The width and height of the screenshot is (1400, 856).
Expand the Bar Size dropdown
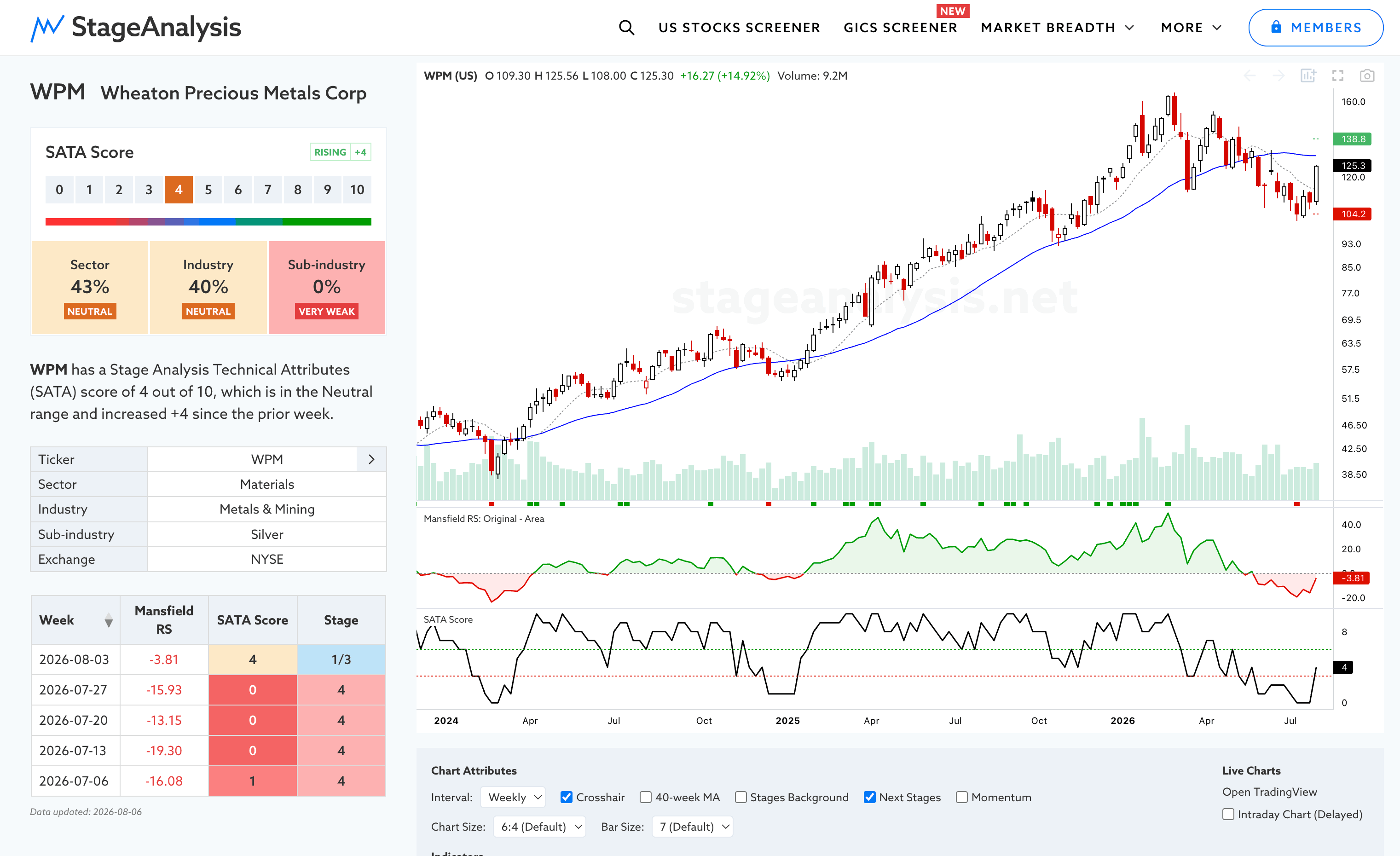coord(693,827)
